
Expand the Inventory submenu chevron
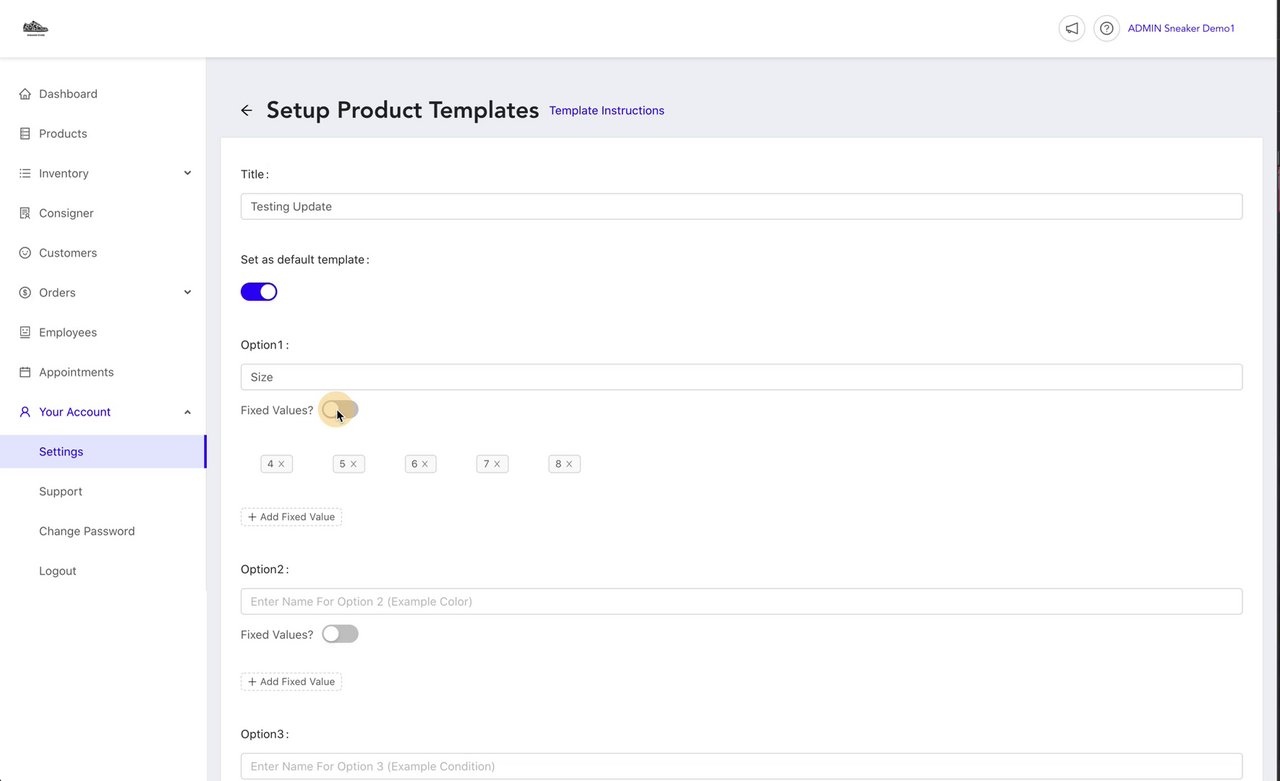click(187, 173)
